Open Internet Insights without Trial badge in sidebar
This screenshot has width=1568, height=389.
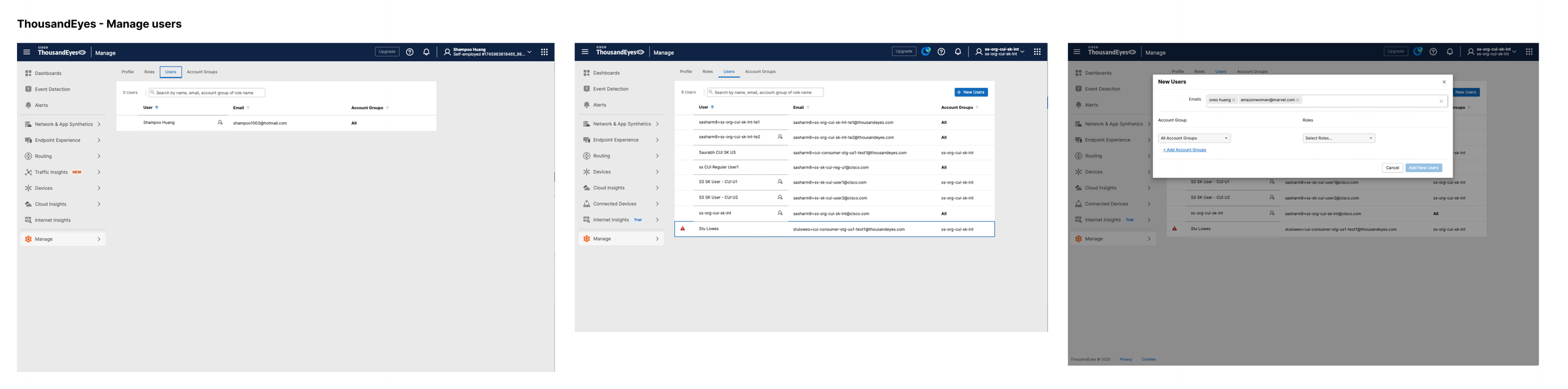click(53, 220)
